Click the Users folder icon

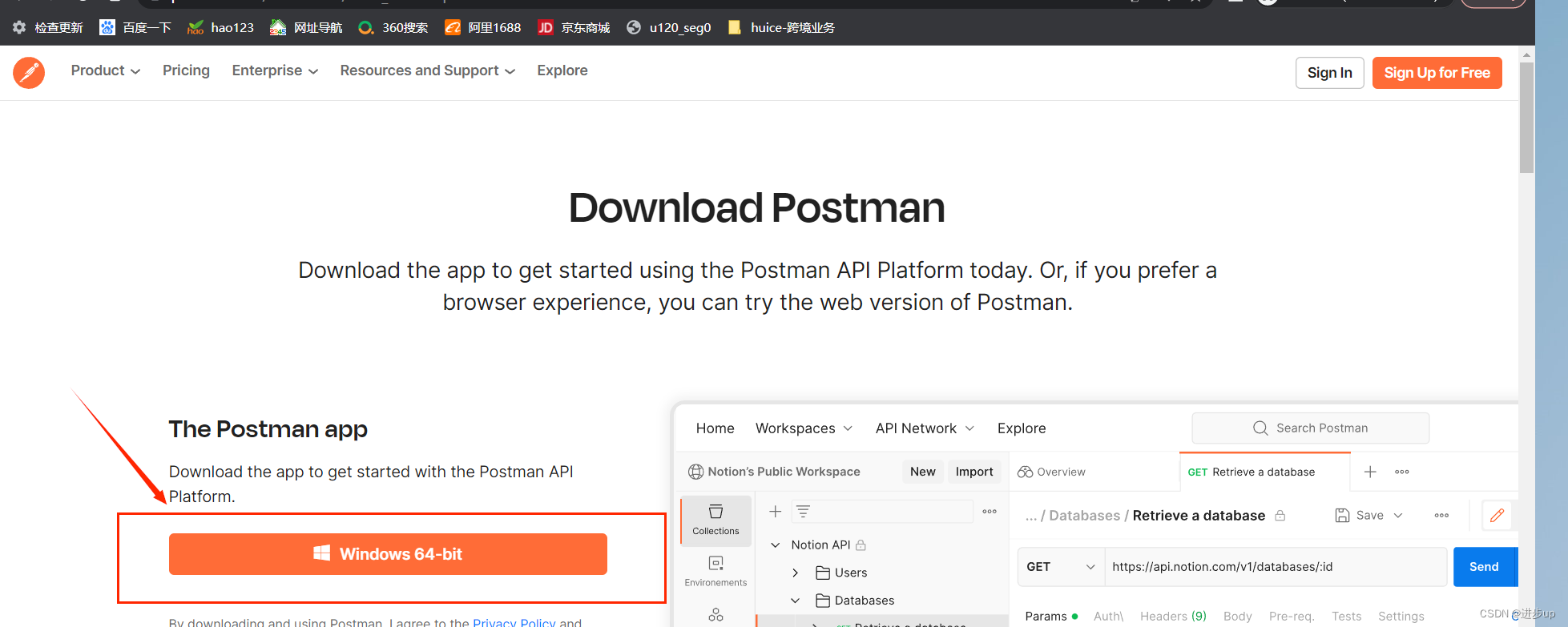(x=822, y=573)
